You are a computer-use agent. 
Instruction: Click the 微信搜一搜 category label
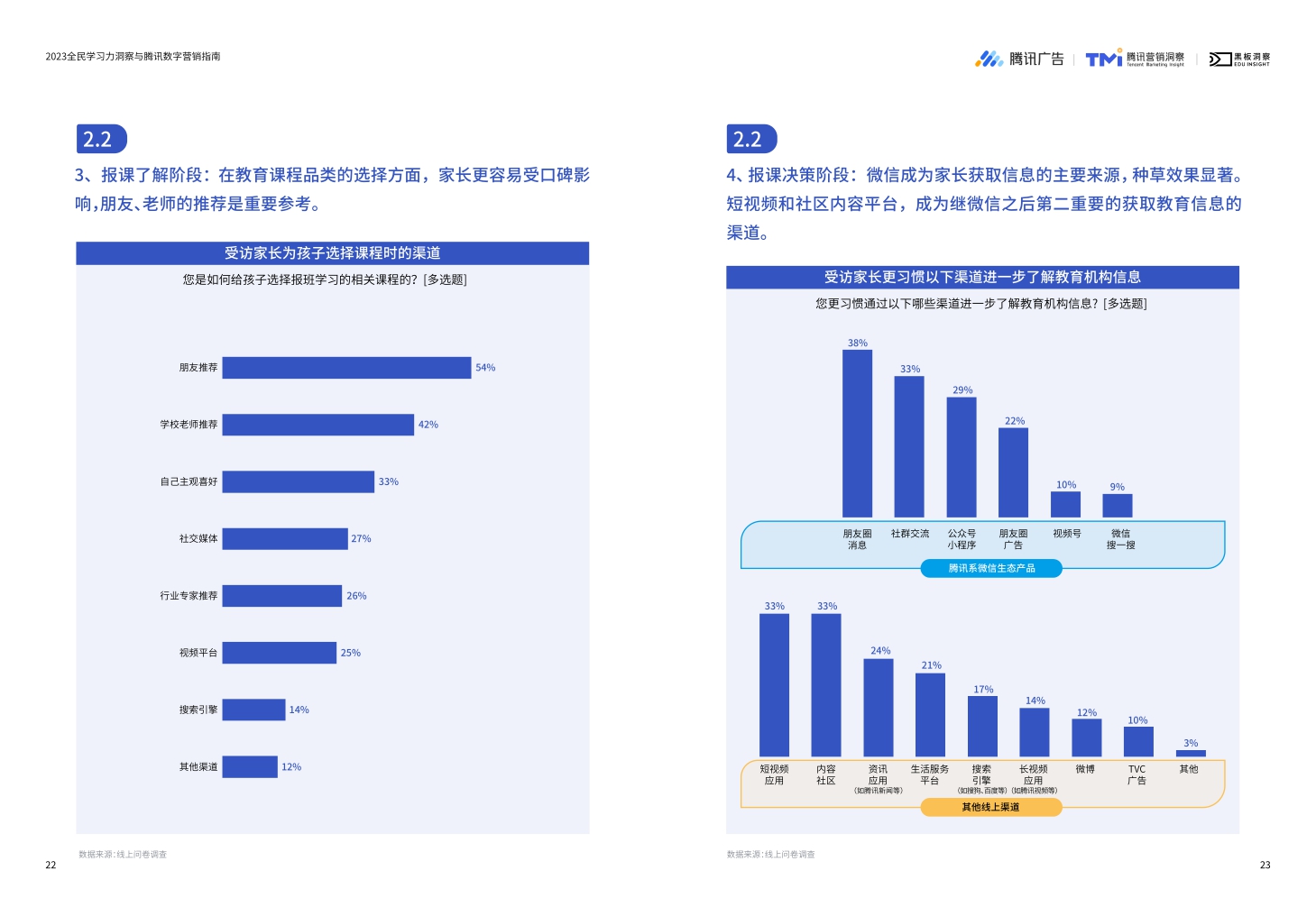pyautogui.click(x=1118, y=538)
